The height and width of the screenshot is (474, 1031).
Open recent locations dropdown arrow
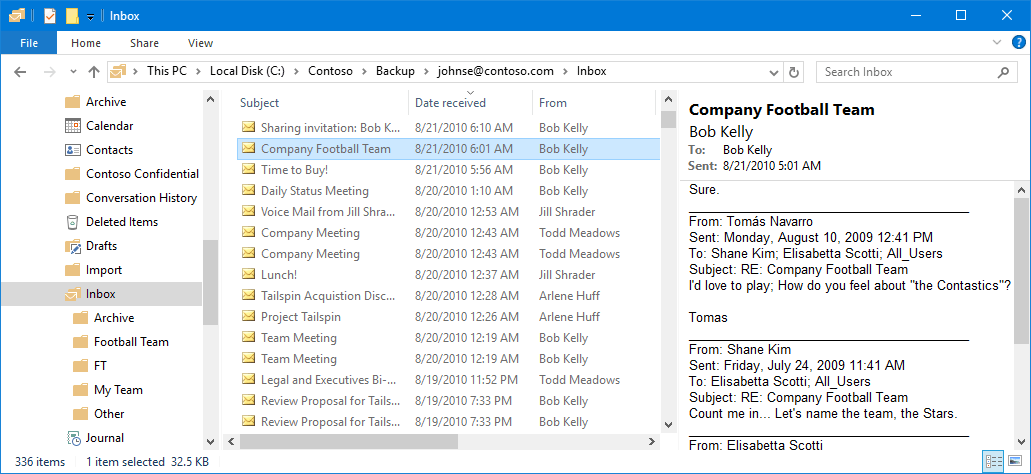point(73,72)
